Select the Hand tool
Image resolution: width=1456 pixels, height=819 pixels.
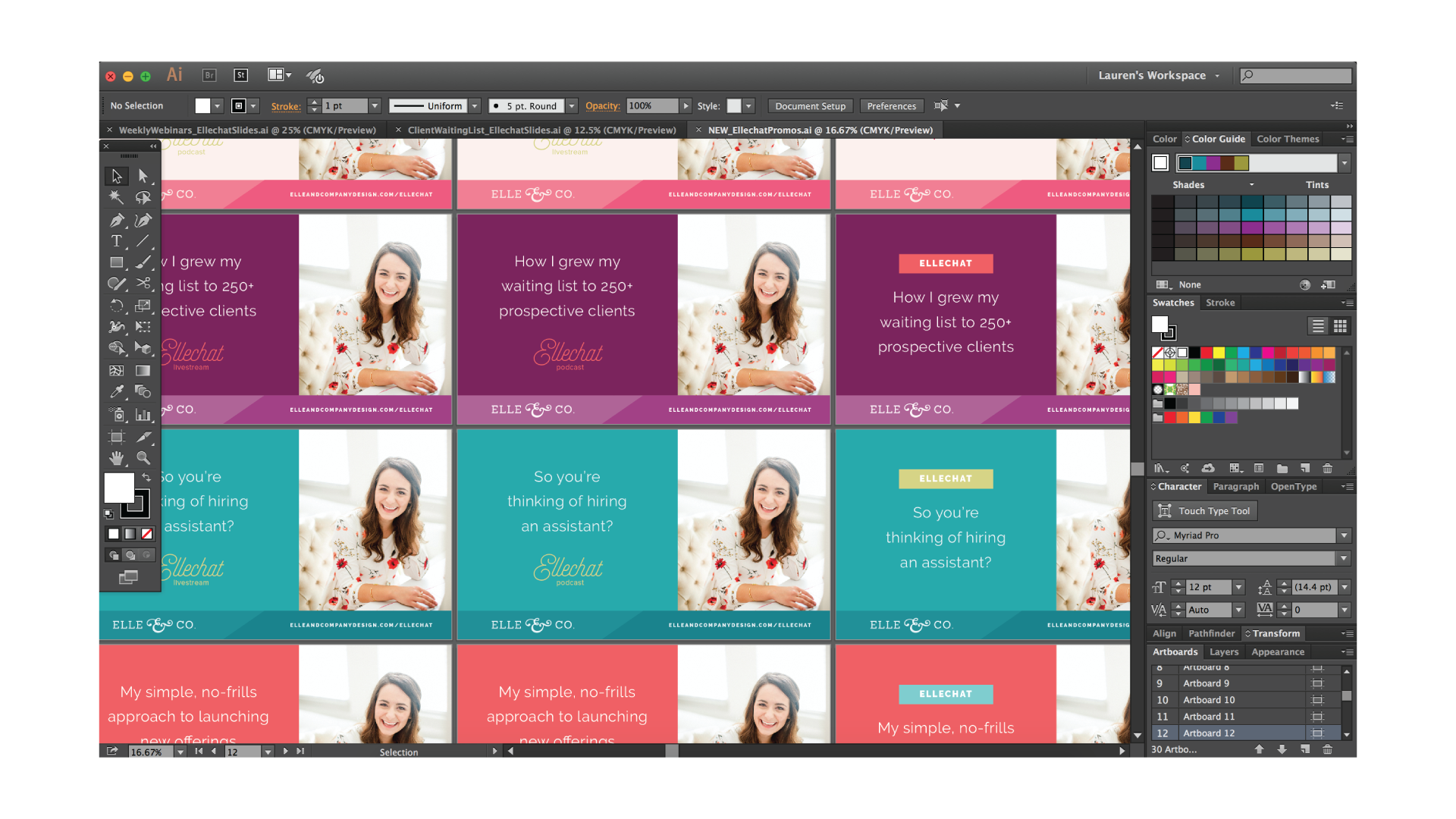coord(116,458)
